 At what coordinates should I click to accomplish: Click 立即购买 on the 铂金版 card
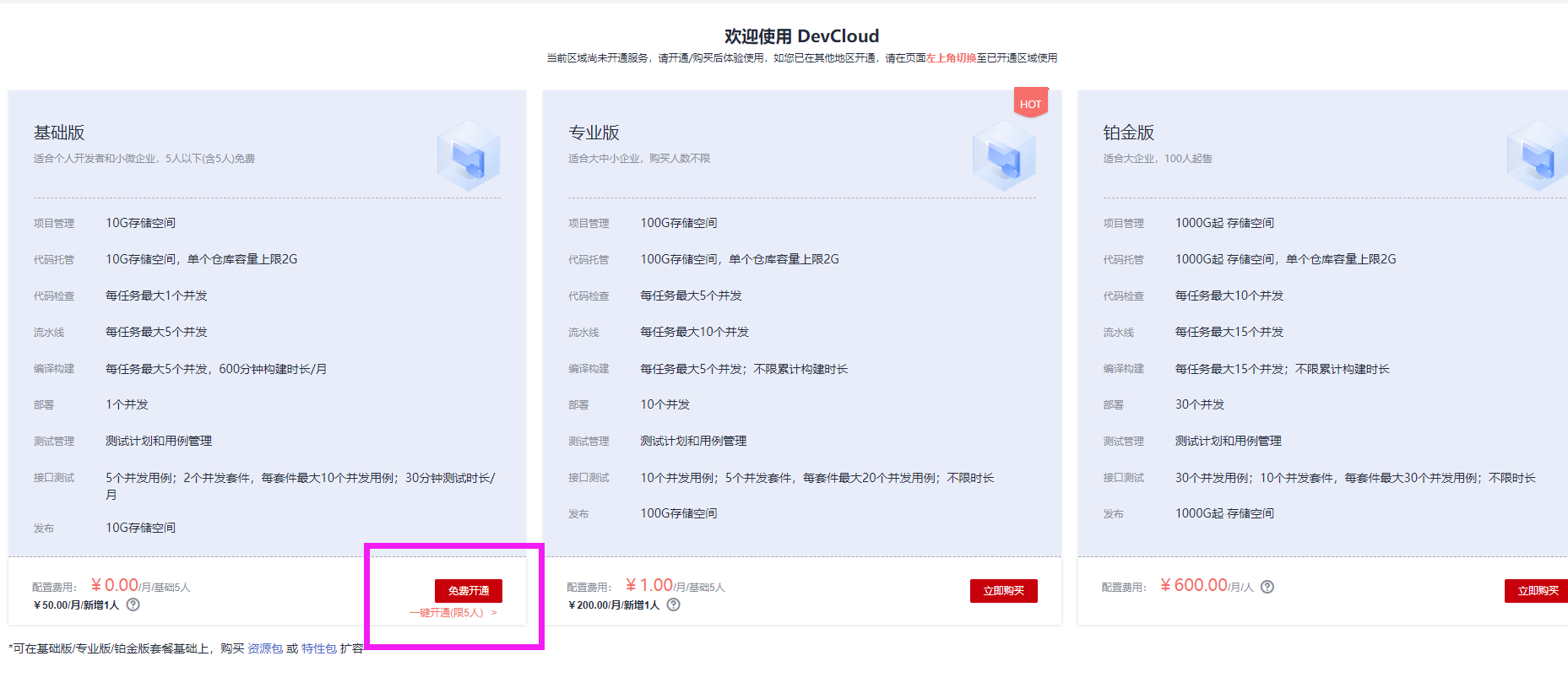click(x=1537, y=590)
